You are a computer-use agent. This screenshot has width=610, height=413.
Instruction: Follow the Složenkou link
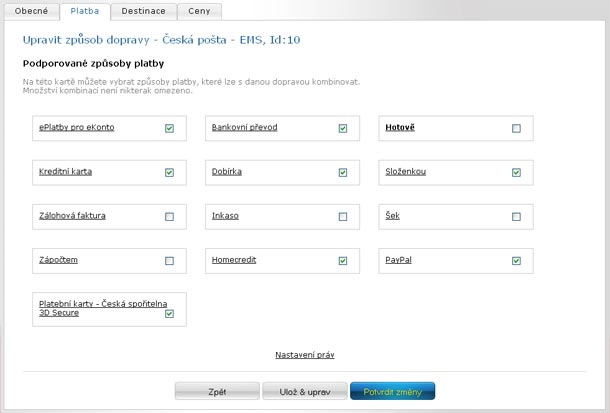(406, 172)
